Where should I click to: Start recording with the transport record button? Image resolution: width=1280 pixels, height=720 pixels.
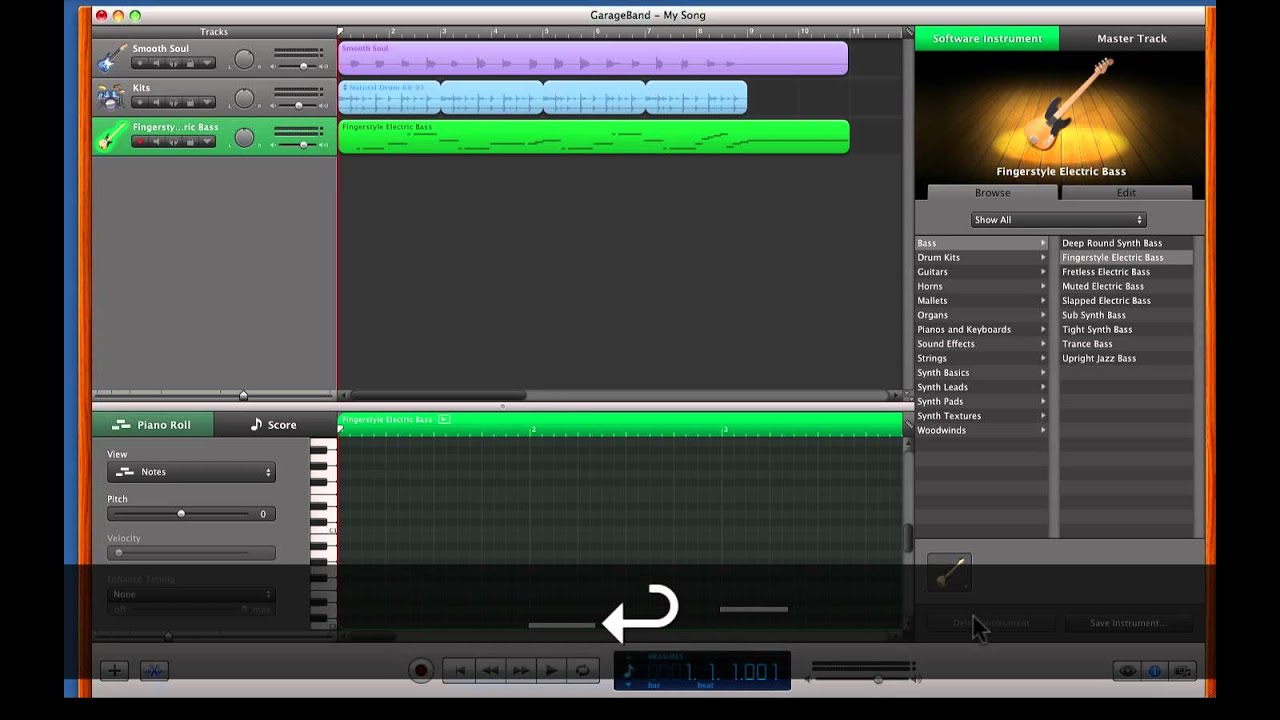(421, 671)
